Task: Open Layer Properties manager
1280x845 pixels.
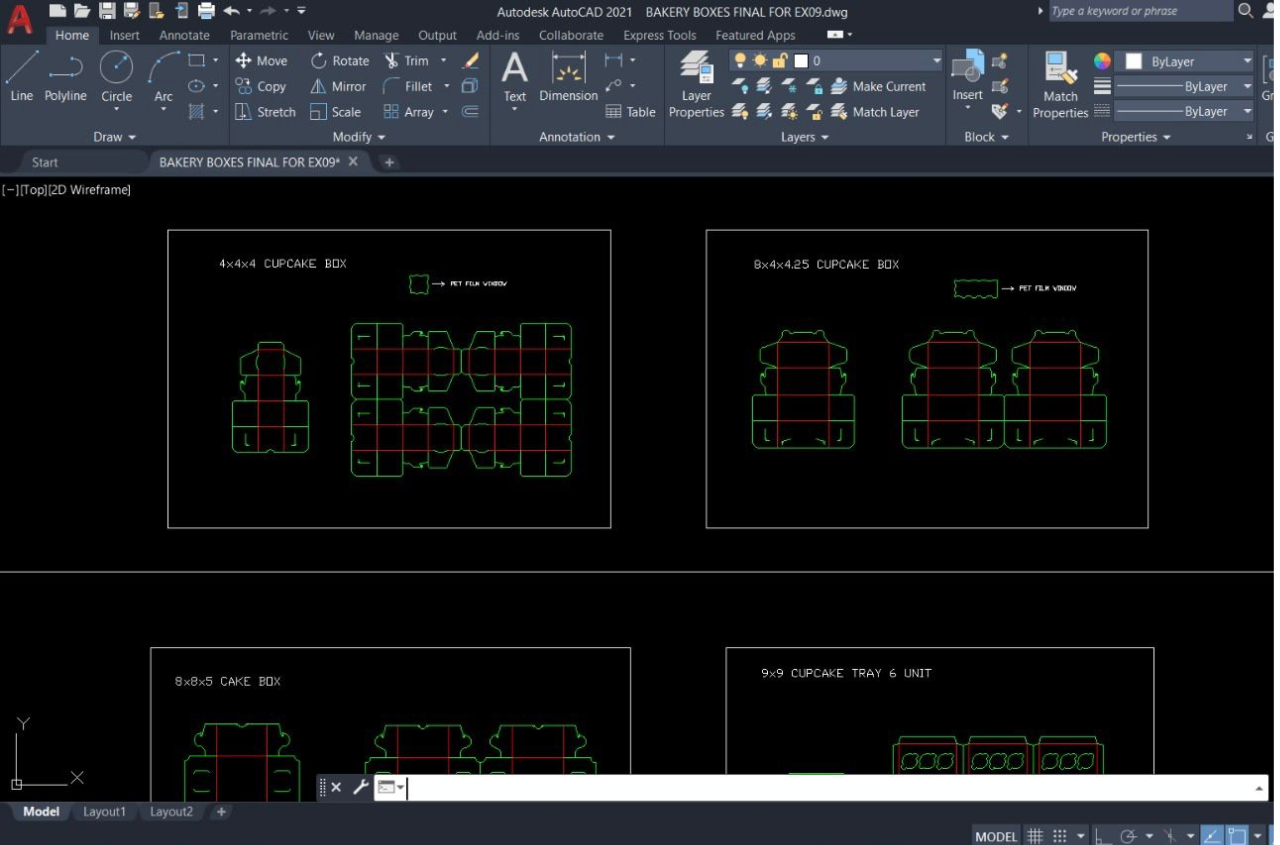Action: (696, 85)
